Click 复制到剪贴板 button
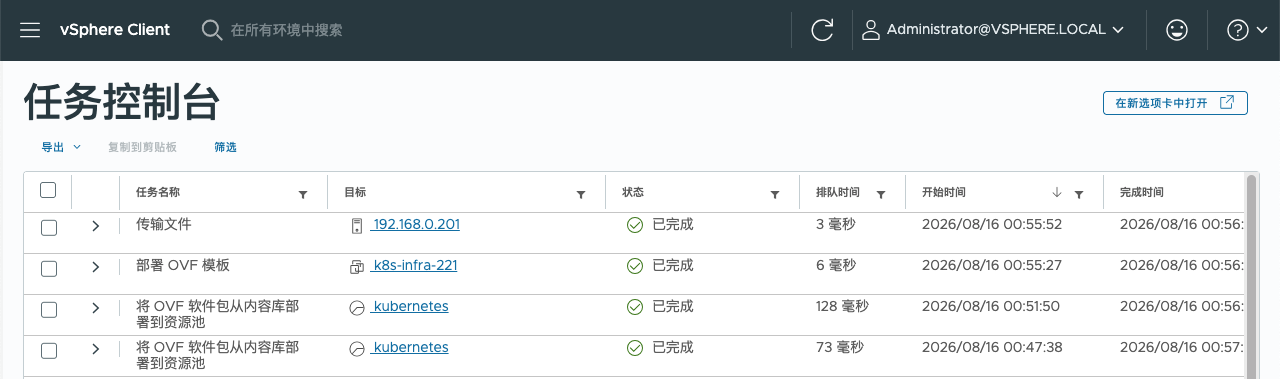 tap(142, 147)
